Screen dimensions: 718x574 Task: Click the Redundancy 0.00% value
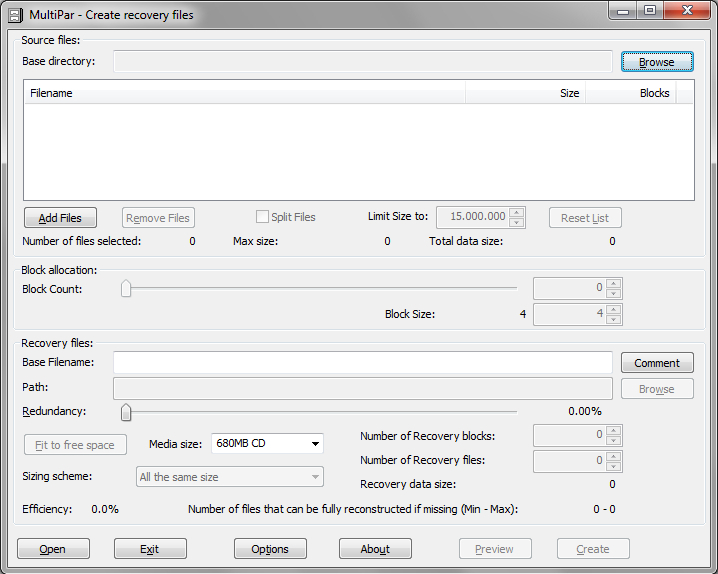[x=585, y=411]
